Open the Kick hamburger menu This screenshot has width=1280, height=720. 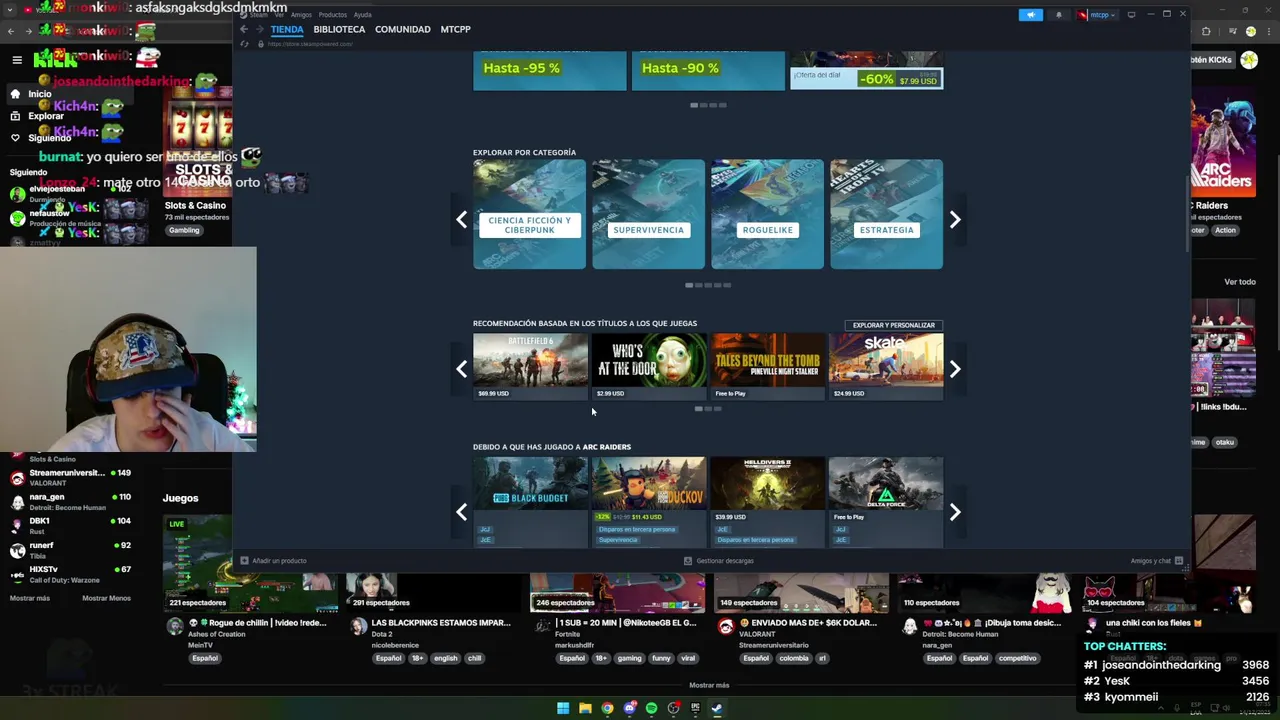coord(17,60)
